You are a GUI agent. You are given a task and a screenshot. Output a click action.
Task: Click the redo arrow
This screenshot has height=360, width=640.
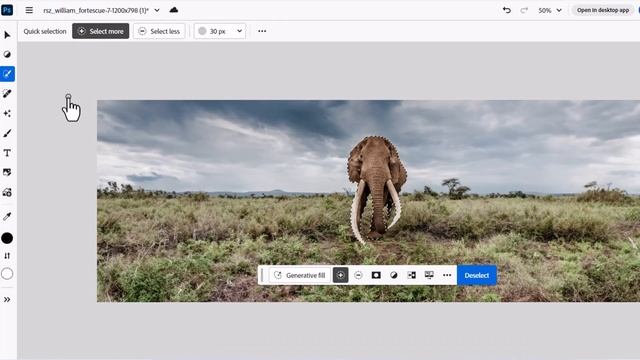point(524,10)
